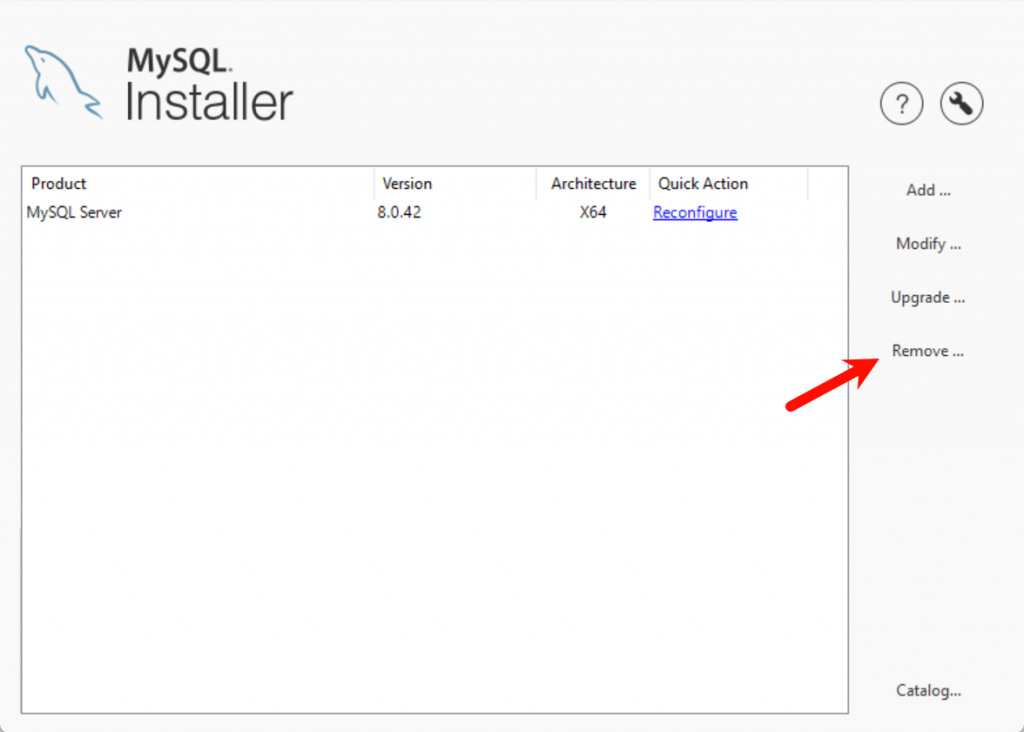Click the MySQL wordmark text
Screen dimensions: 1024x732
180,62
